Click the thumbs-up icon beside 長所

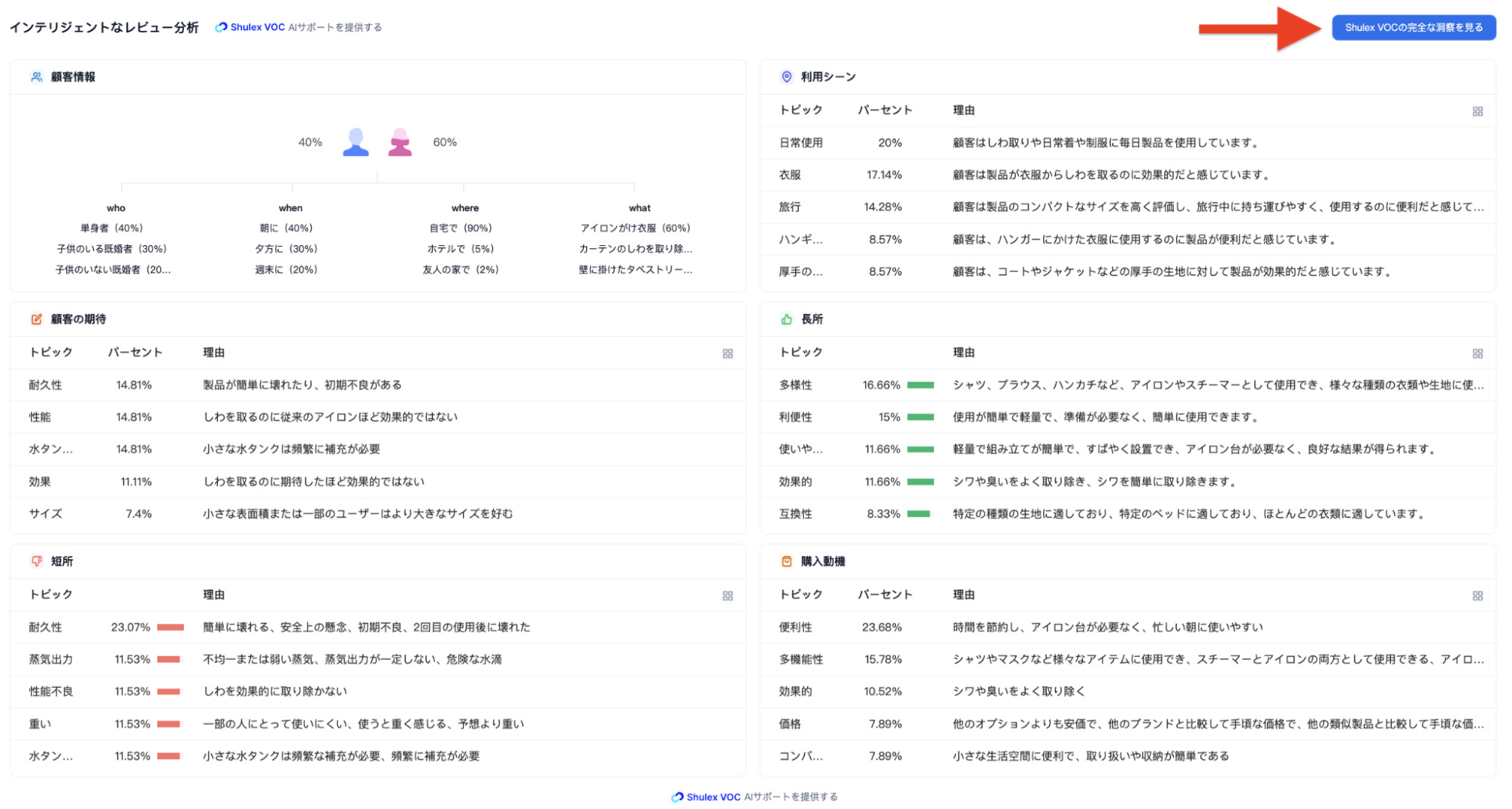(x=784, y=319)
